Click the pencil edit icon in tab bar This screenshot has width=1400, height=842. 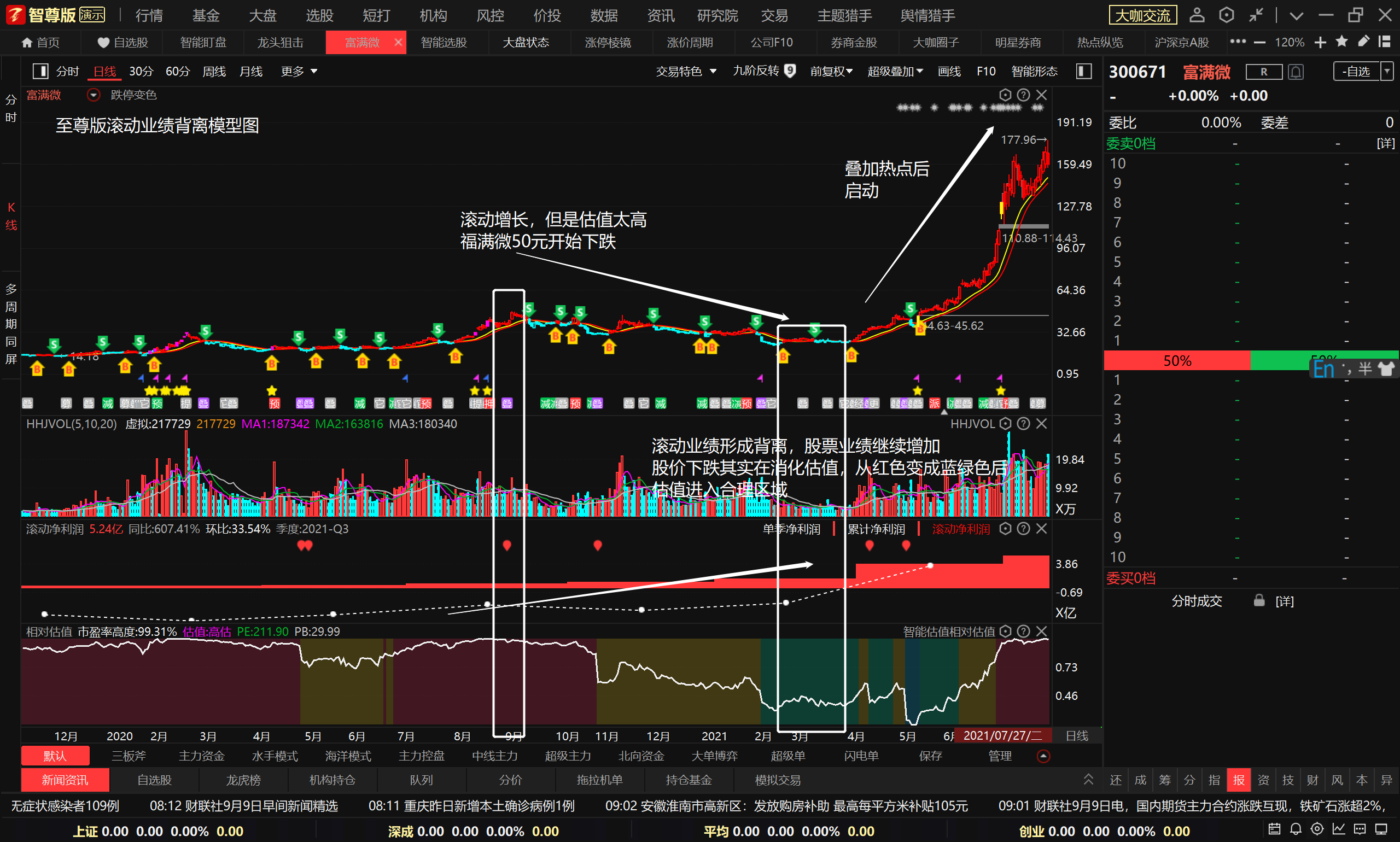1363,42
